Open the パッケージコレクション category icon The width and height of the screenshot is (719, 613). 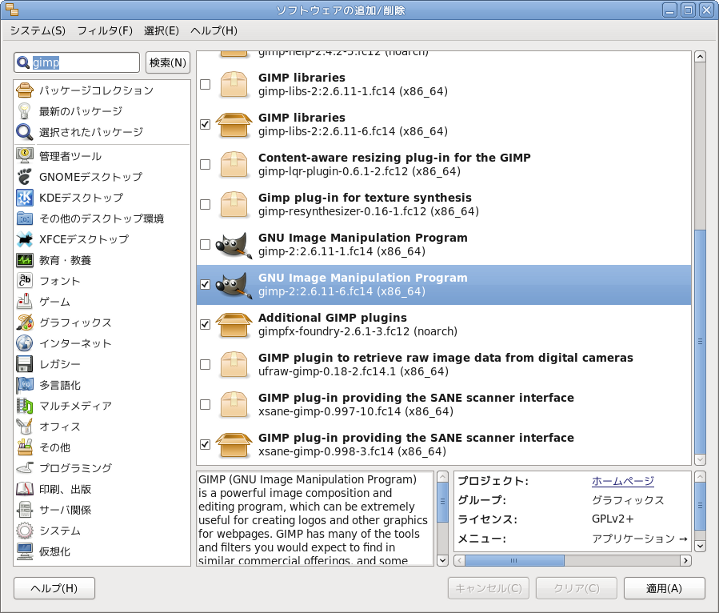point(25,90)
